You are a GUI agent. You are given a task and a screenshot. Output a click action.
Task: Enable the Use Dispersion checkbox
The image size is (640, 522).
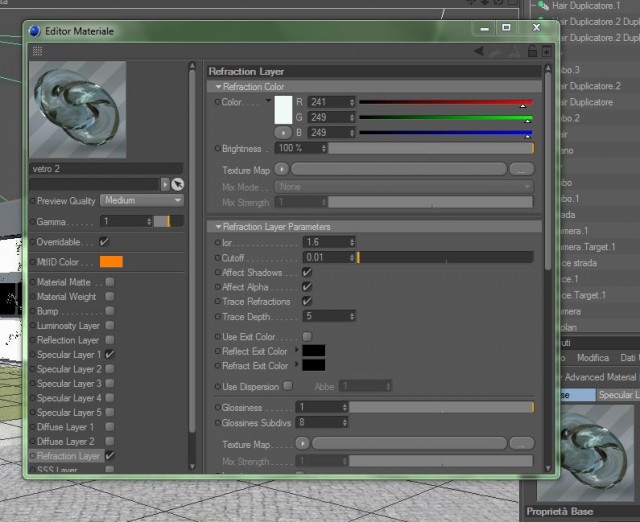[288, 386]
